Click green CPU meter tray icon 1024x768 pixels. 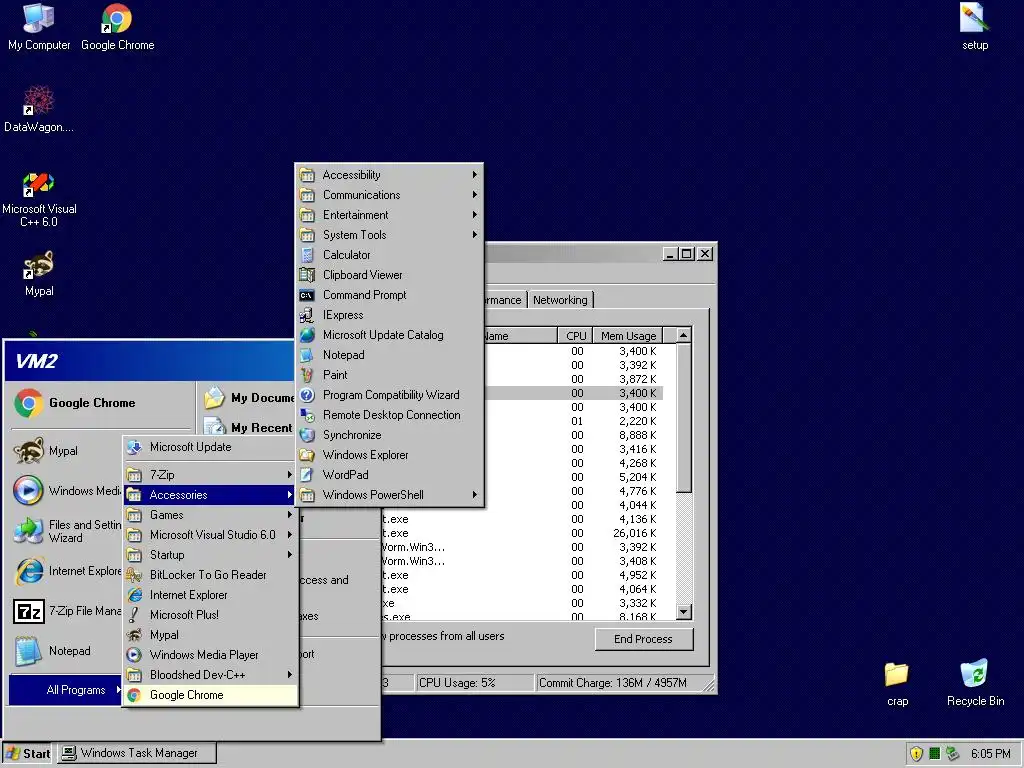tap(935, 754)
